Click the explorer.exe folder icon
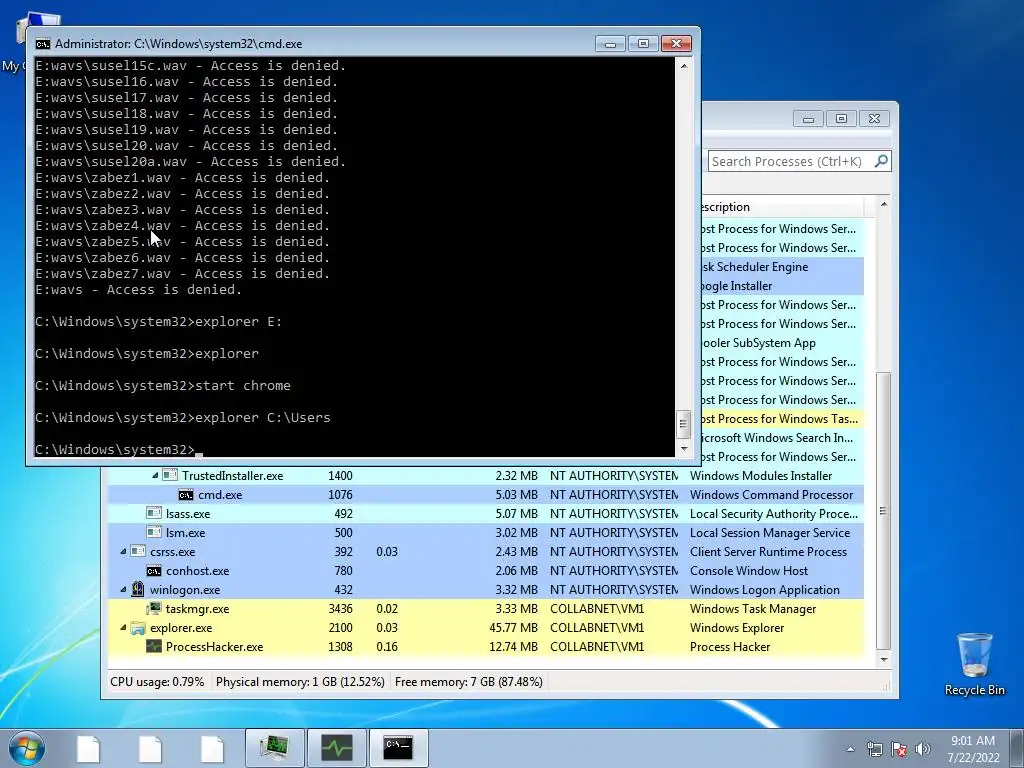This screenshot has width=1024, height=768. tap(138, 628)
